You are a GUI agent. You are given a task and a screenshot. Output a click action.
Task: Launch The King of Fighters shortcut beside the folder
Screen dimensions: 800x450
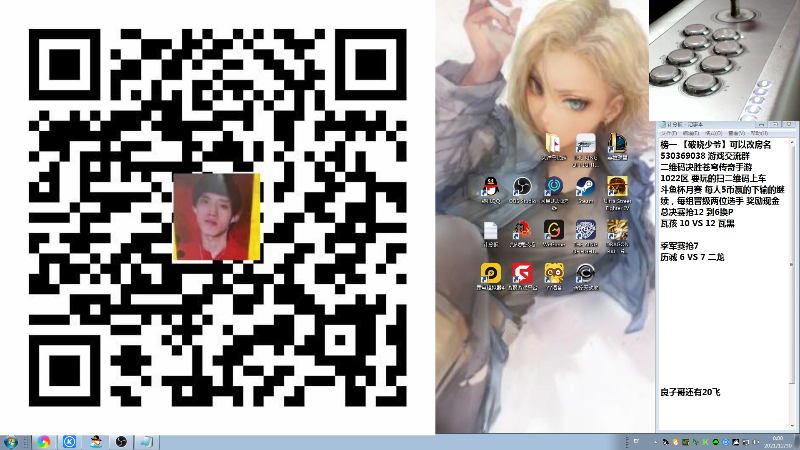pos(585,150)
